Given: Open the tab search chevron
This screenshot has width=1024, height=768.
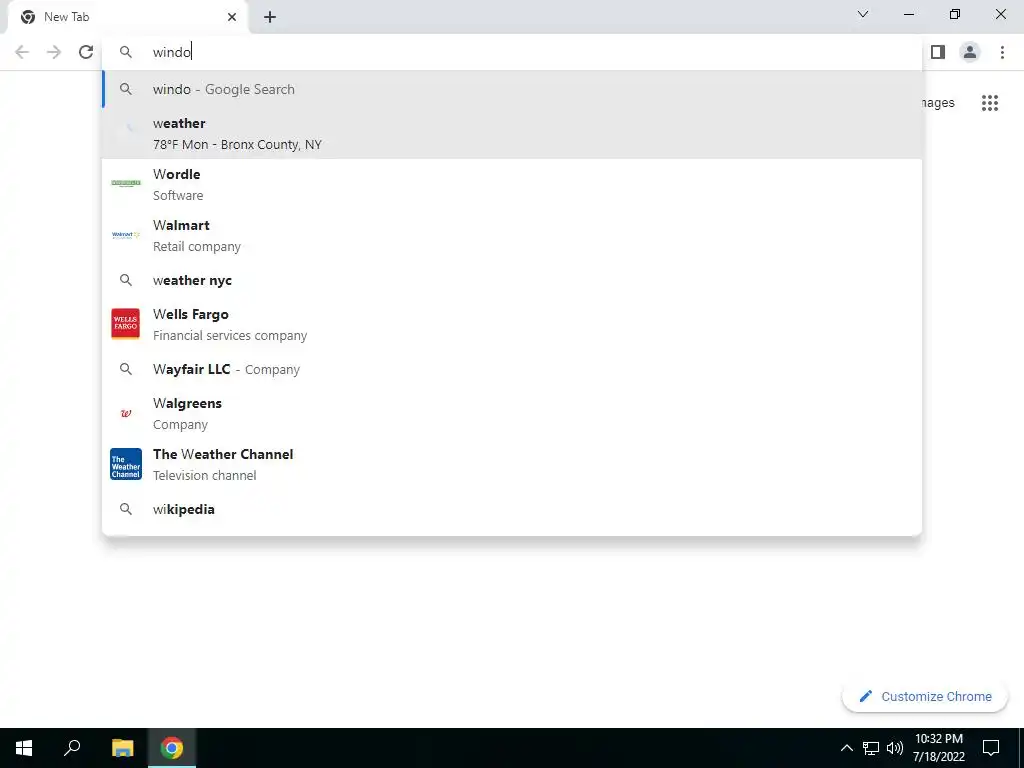Looking at the screenshot, I should tap(863, 14).
